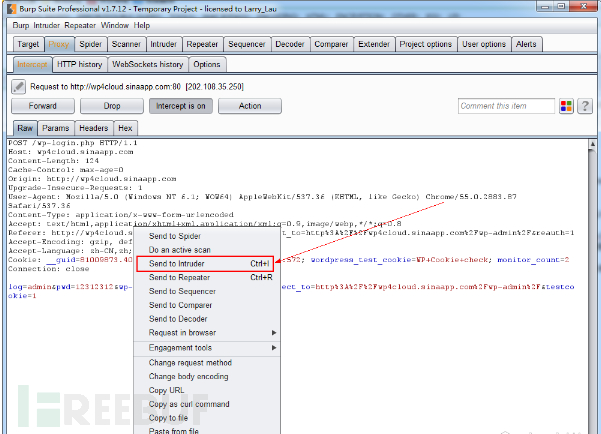601x434 pixels.
Task: Select the WebSockets history sub-tab
Action: tap(148, 64)
